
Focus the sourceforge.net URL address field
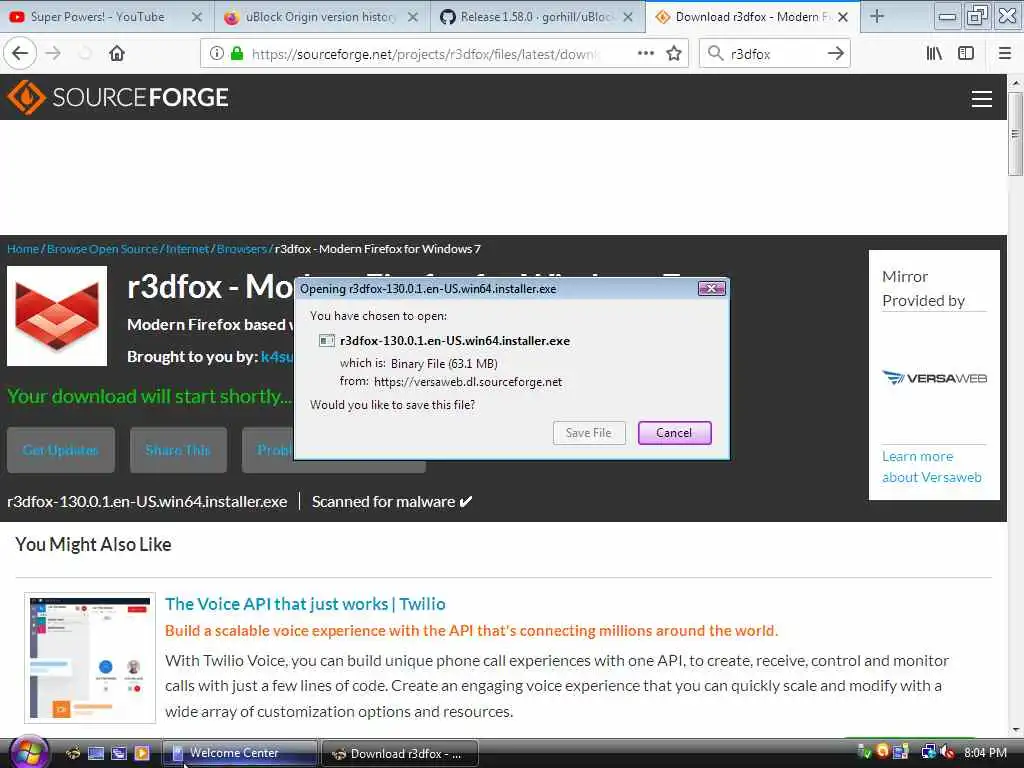pos(424,54)
